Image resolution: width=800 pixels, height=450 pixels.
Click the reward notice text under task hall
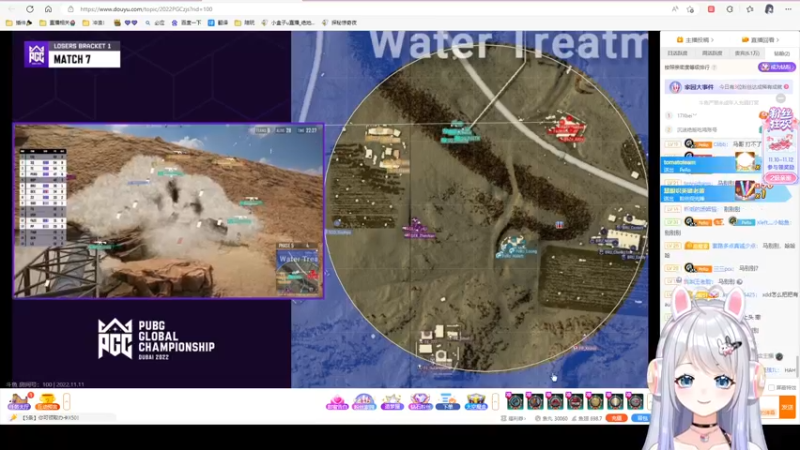tap(50, 417)
